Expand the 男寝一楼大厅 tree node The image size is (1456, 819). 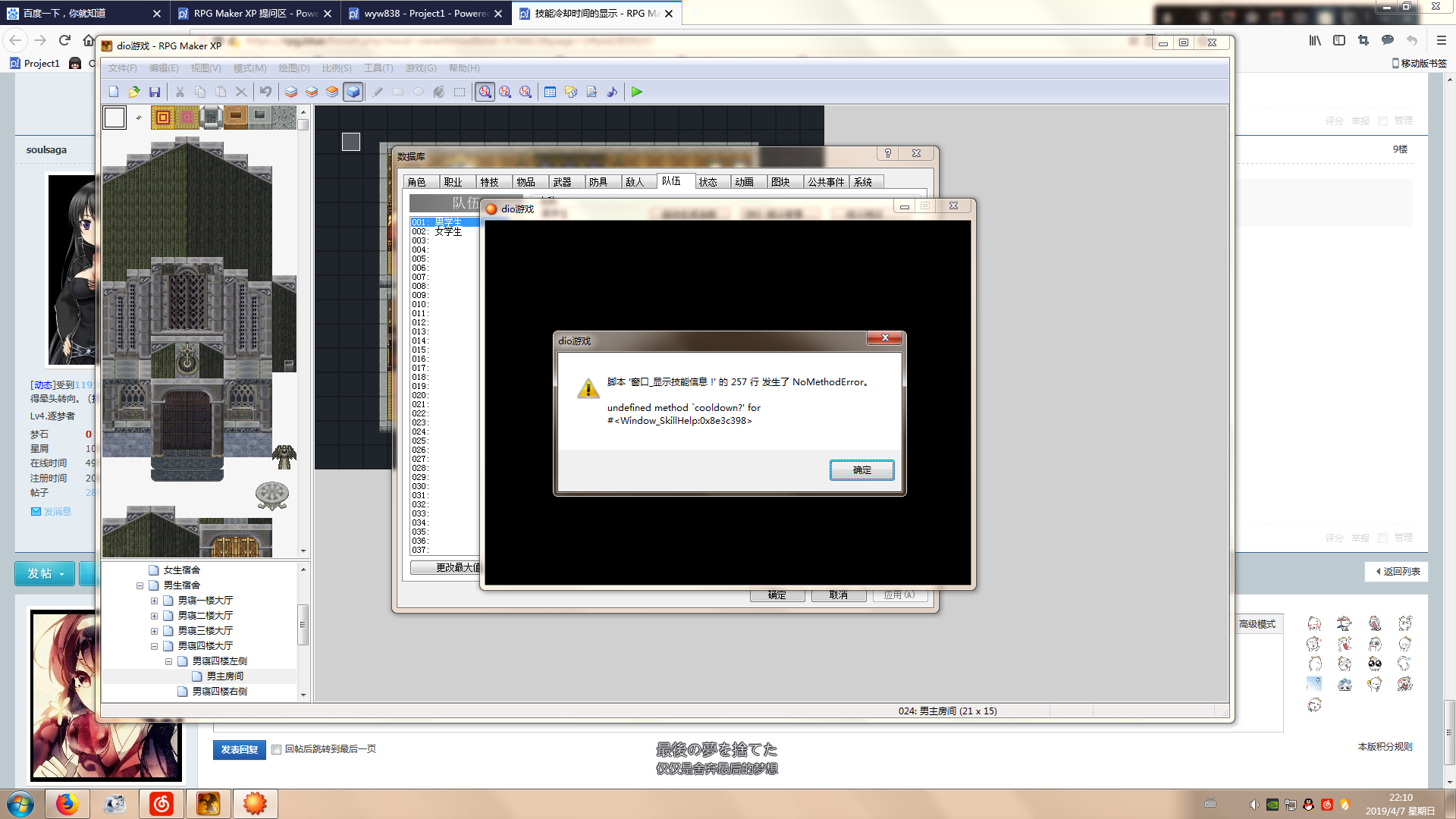point(154,601)
